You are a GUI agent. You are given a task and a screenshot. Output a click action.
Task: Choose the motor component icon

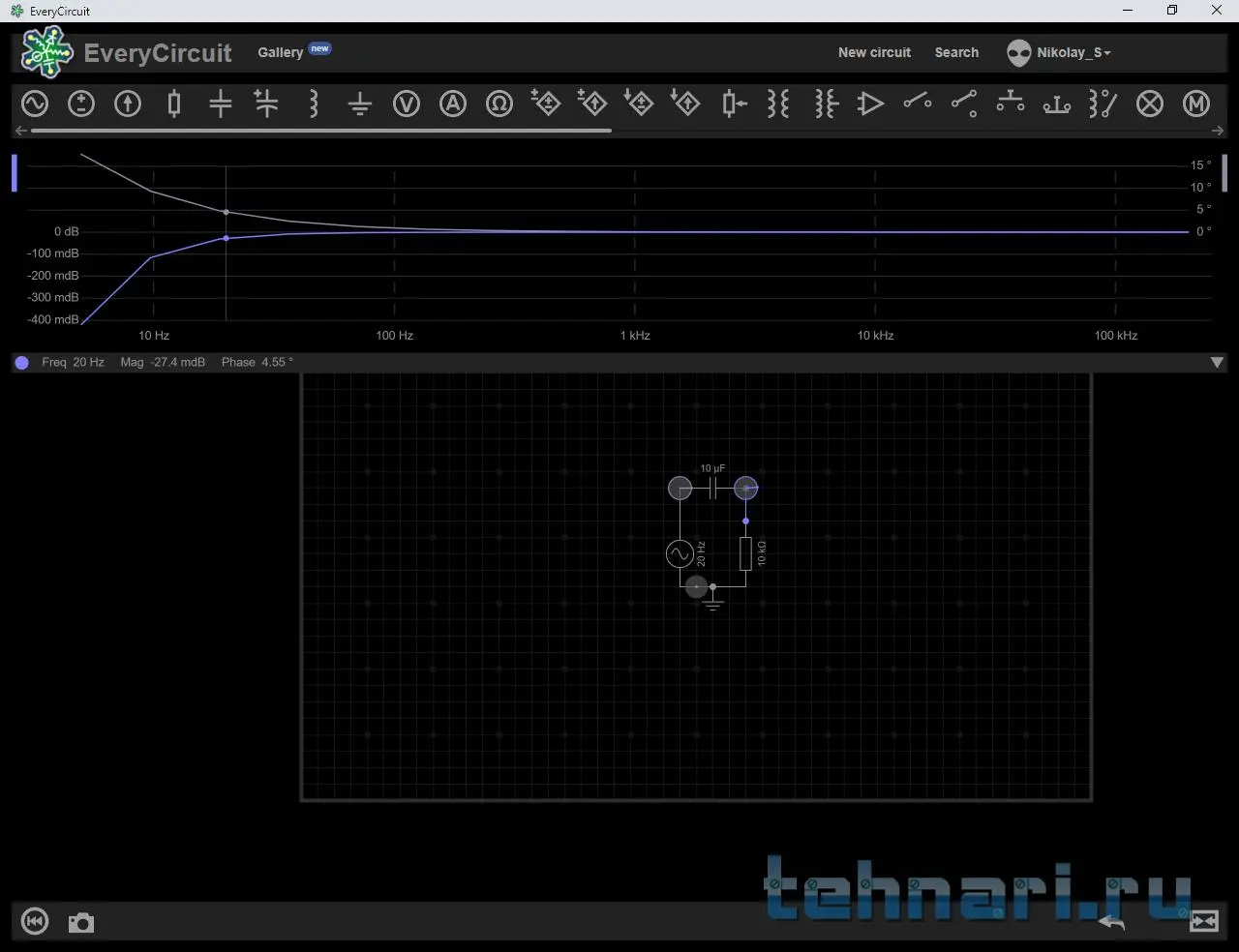click(1196, 104)
